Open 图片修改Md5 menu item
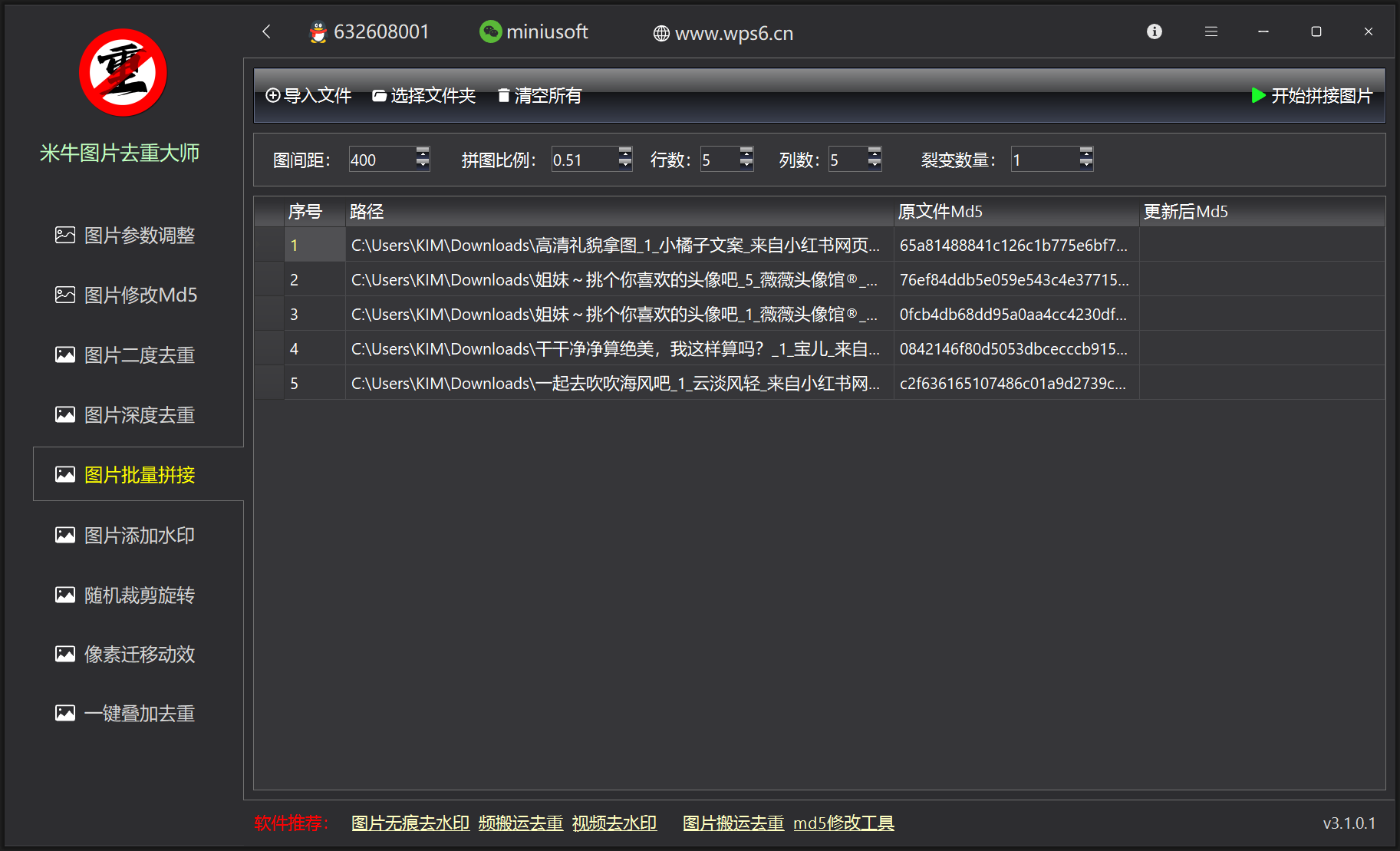The height and width of the screenshot is (851, 1400). tap(140, 295)
